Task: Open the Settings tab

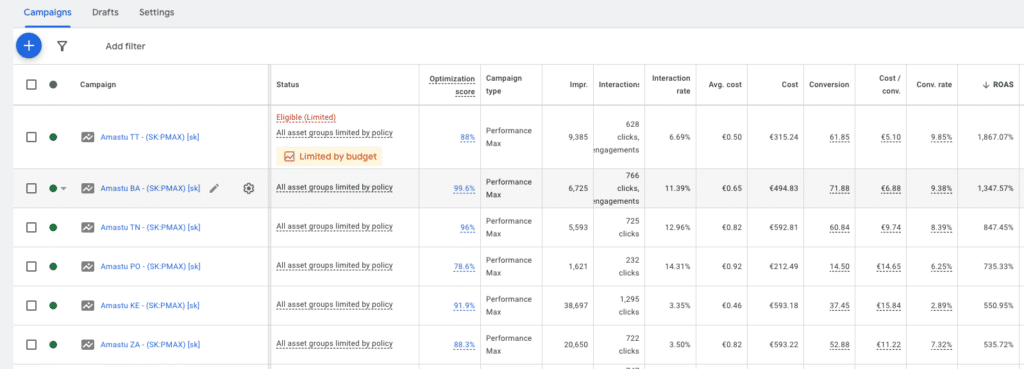Action: (x=157, y=12)
